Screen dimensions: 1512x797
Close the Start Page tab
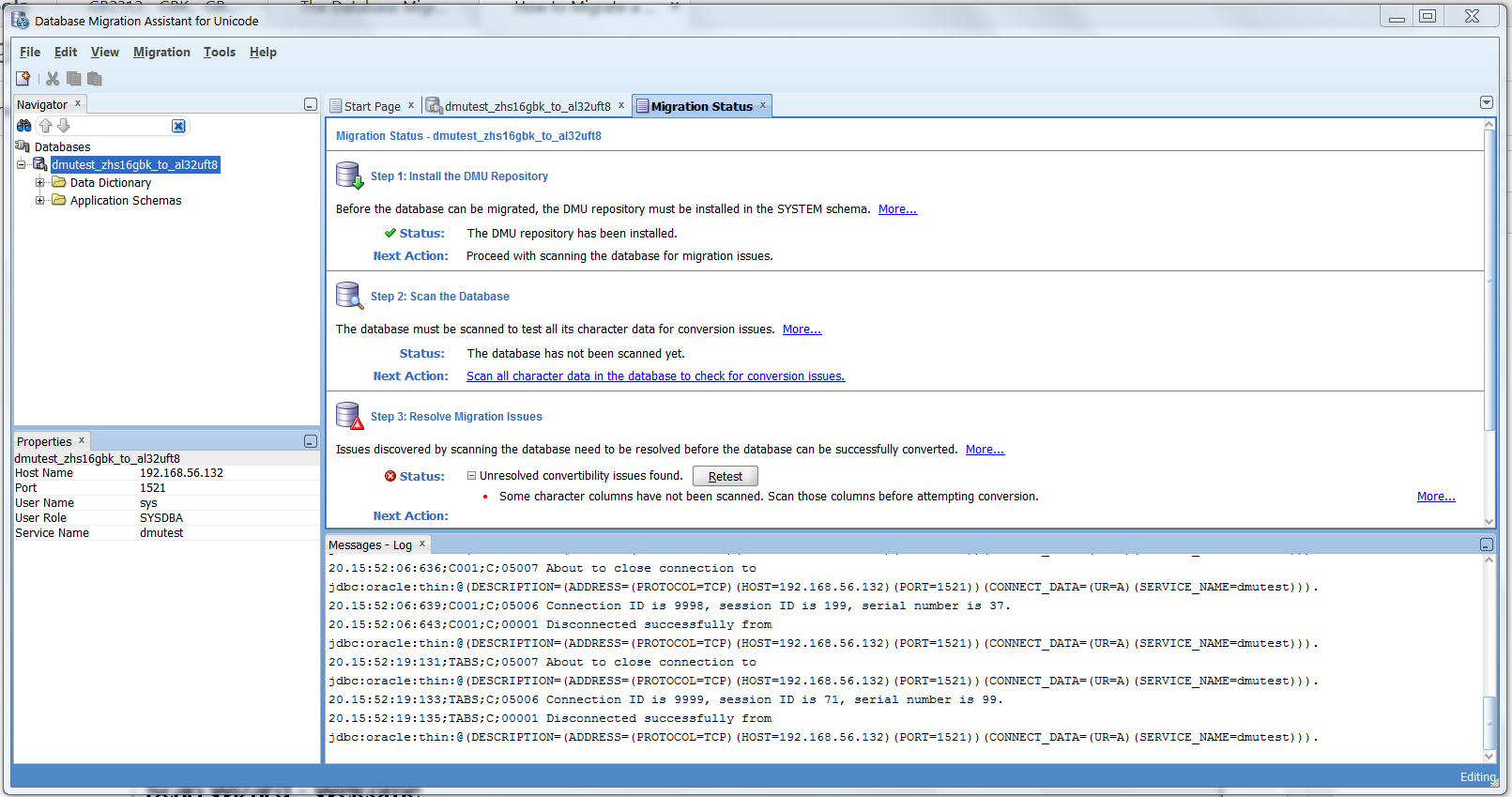click(x=411, y=105)
